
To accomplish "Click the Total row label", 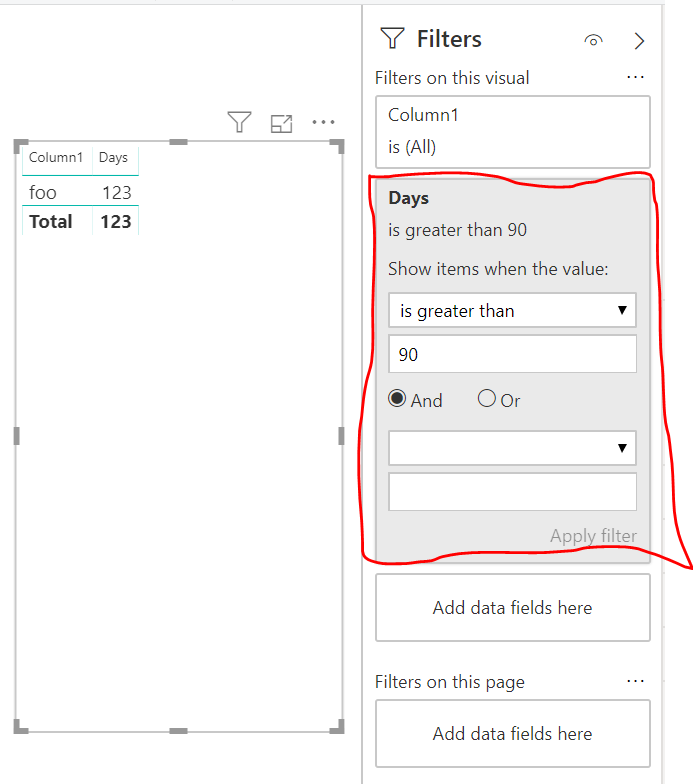I will [50, 222].
